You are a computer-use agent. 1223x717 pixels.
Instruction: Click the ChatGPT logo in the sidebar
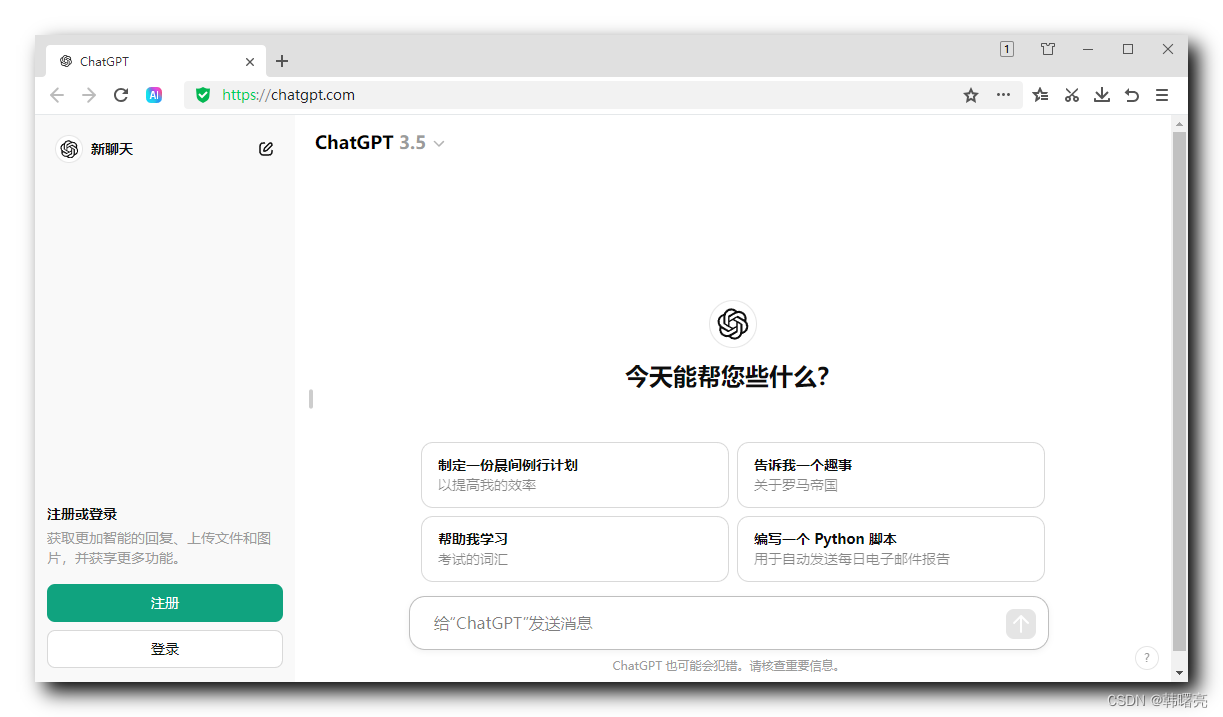point(69,149)
